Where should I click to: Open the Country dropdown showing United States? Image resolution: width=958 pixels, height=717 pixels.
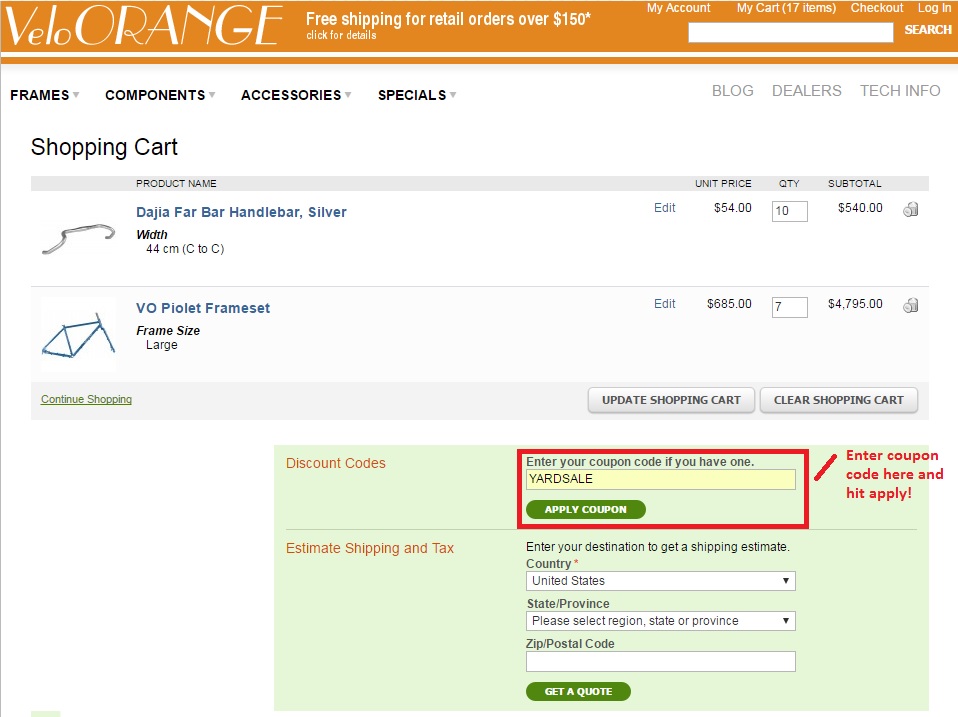[660, 581]
